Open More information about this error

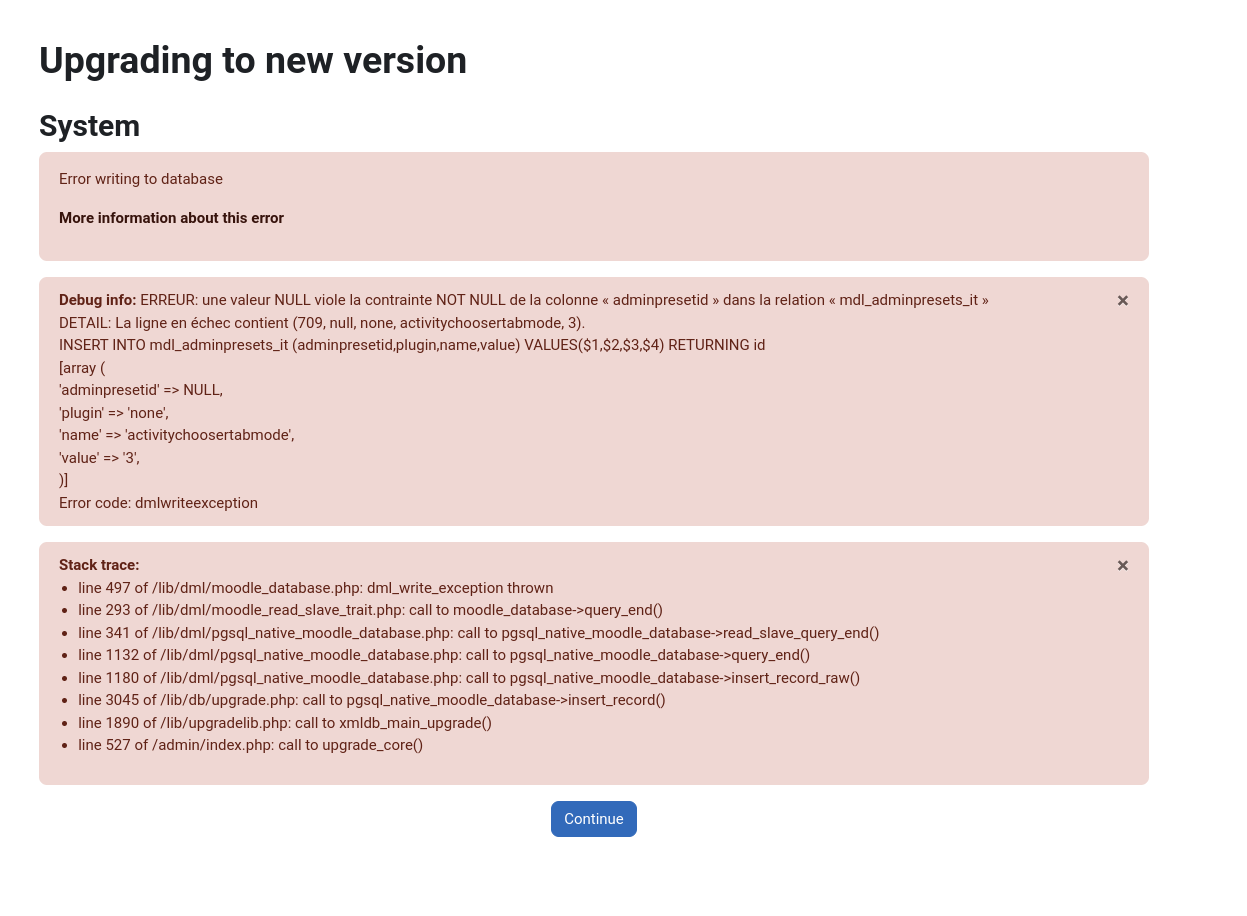(x=171, y=218)
